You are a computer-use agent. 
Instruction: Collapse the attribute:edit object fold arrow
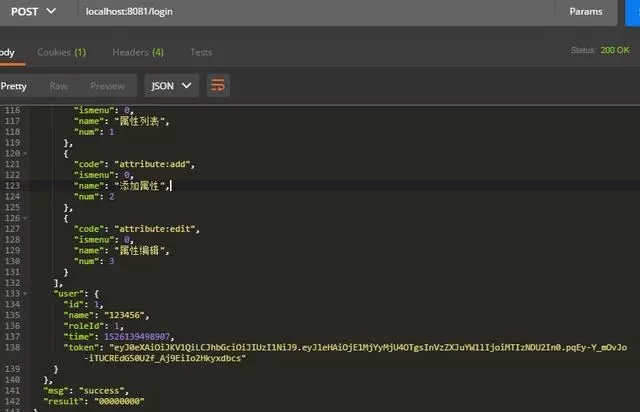tap(25, 218)
